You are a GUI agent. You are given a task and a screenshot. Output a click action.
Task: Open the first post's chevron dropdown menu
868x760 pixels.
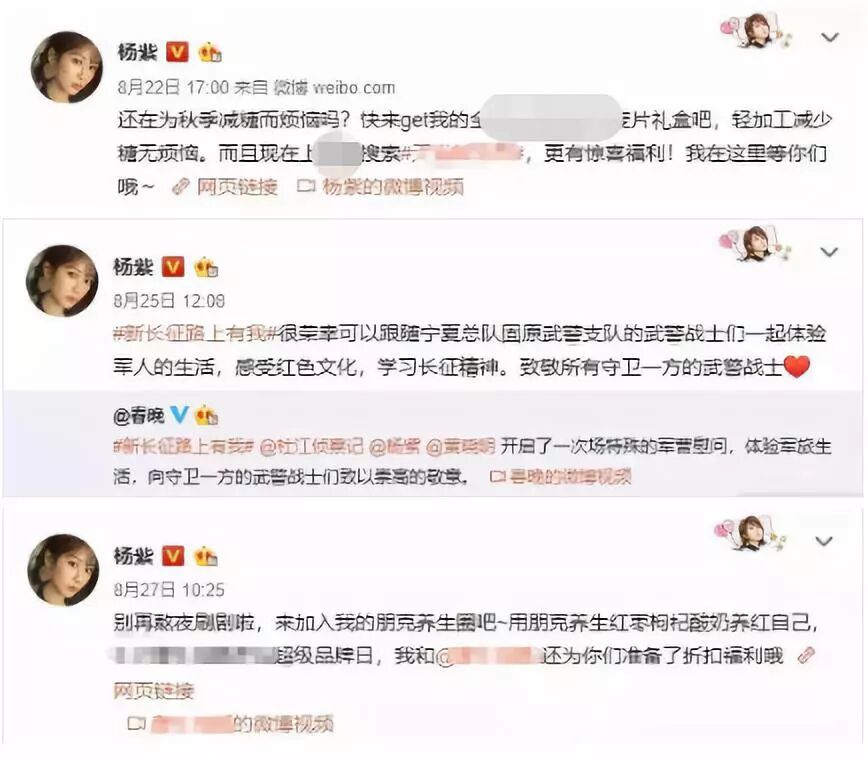(x=829, y=38)
